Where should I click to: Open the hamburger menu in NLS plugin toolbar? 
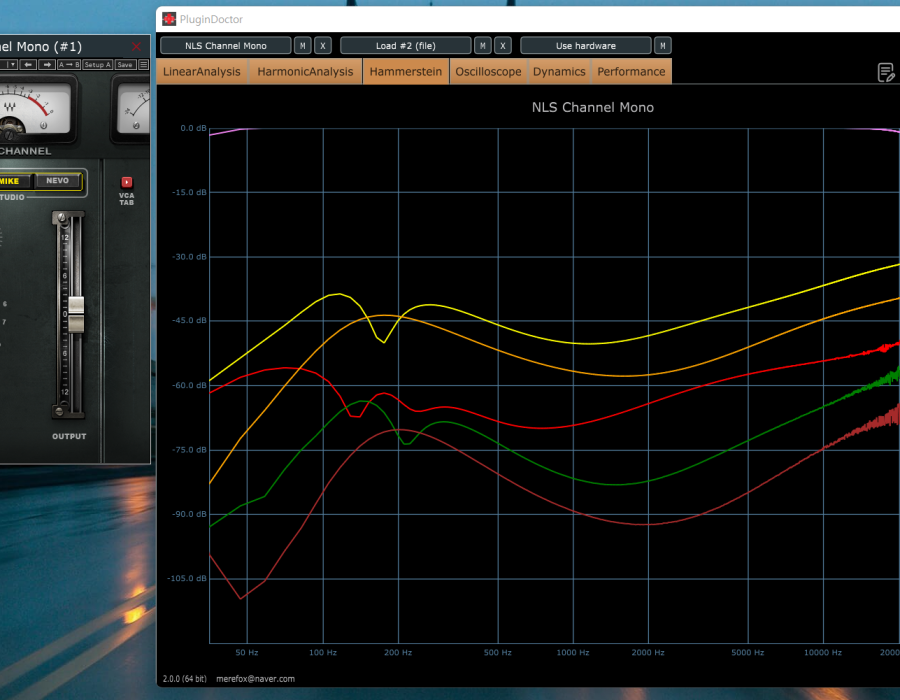point(143,65)
